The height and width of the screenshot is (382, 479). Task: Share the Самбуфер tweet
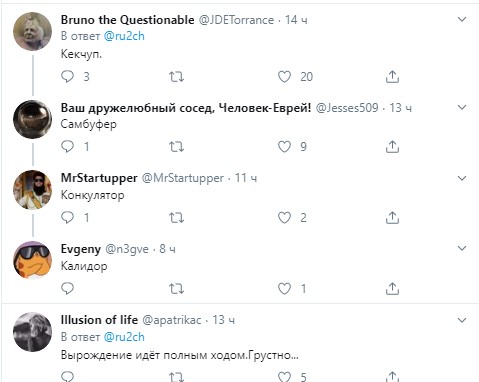pos(392,147)
